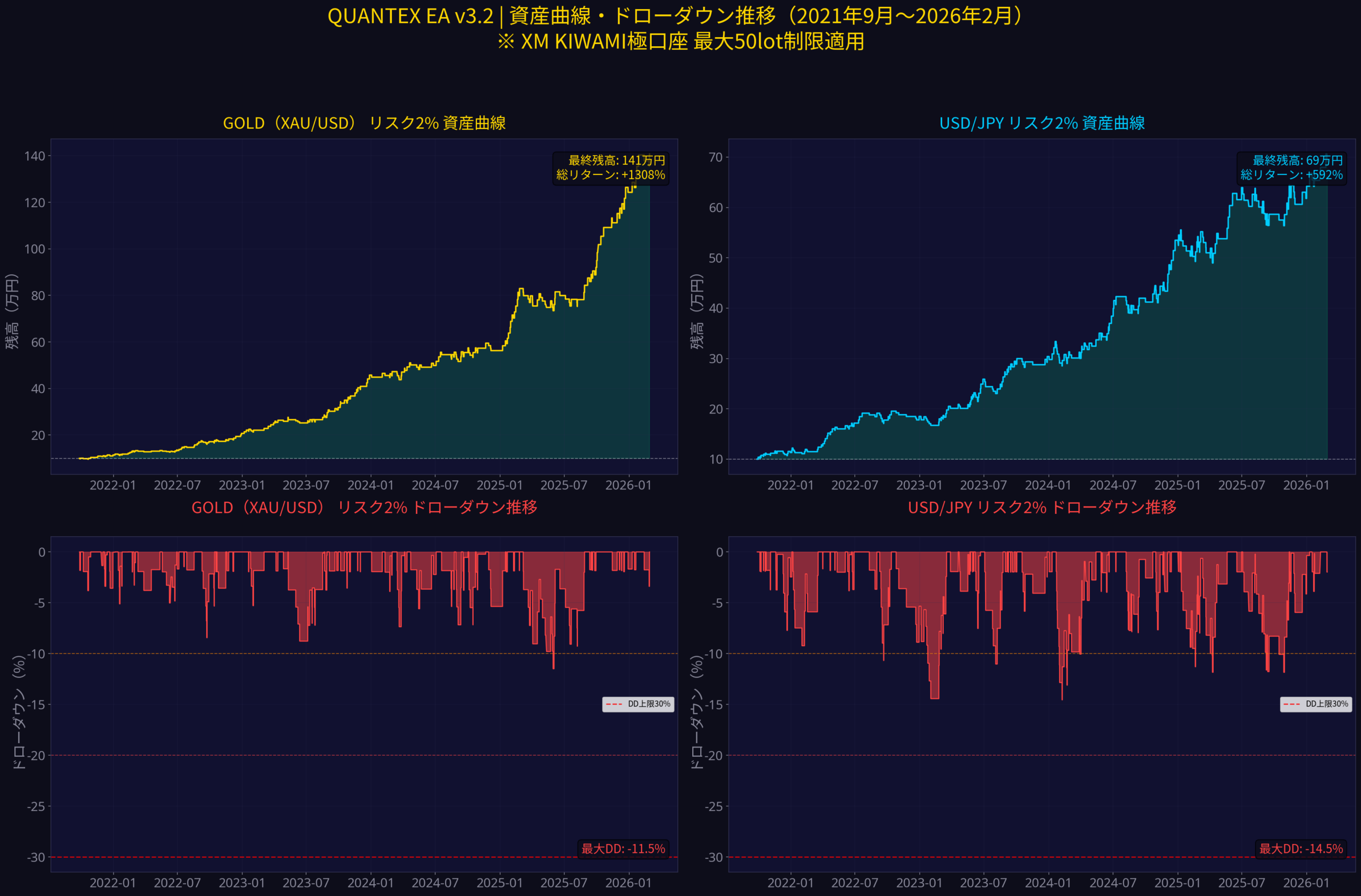Click the GOLD drawdown chart title
The width and height of the screenshot is (1361, 896).
(x=364, y=507)
